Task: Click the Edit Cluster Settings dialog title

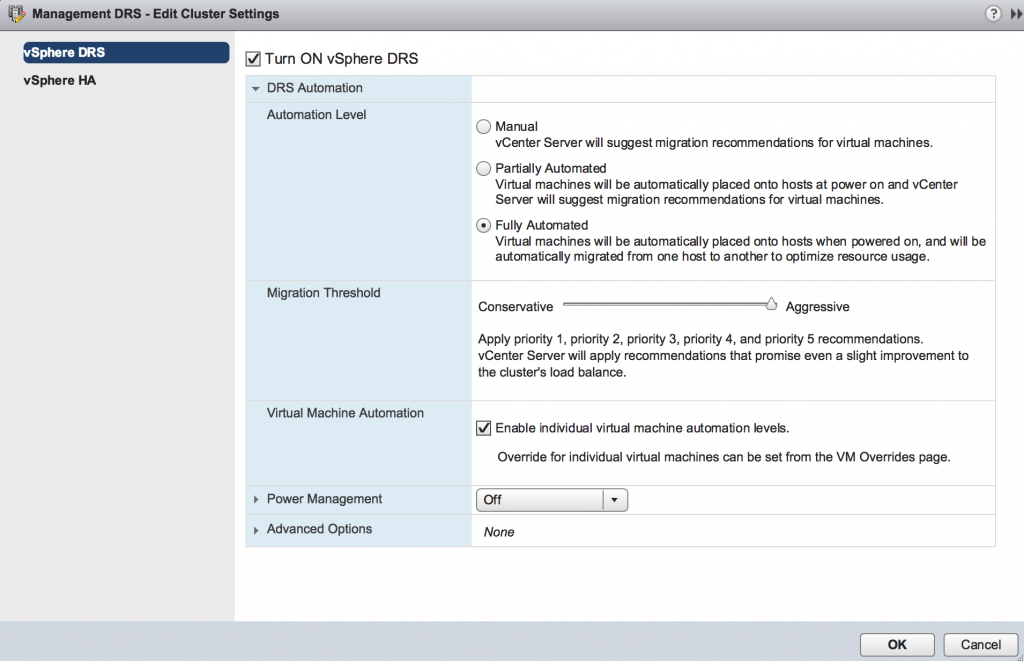Action: coord(156,14)
